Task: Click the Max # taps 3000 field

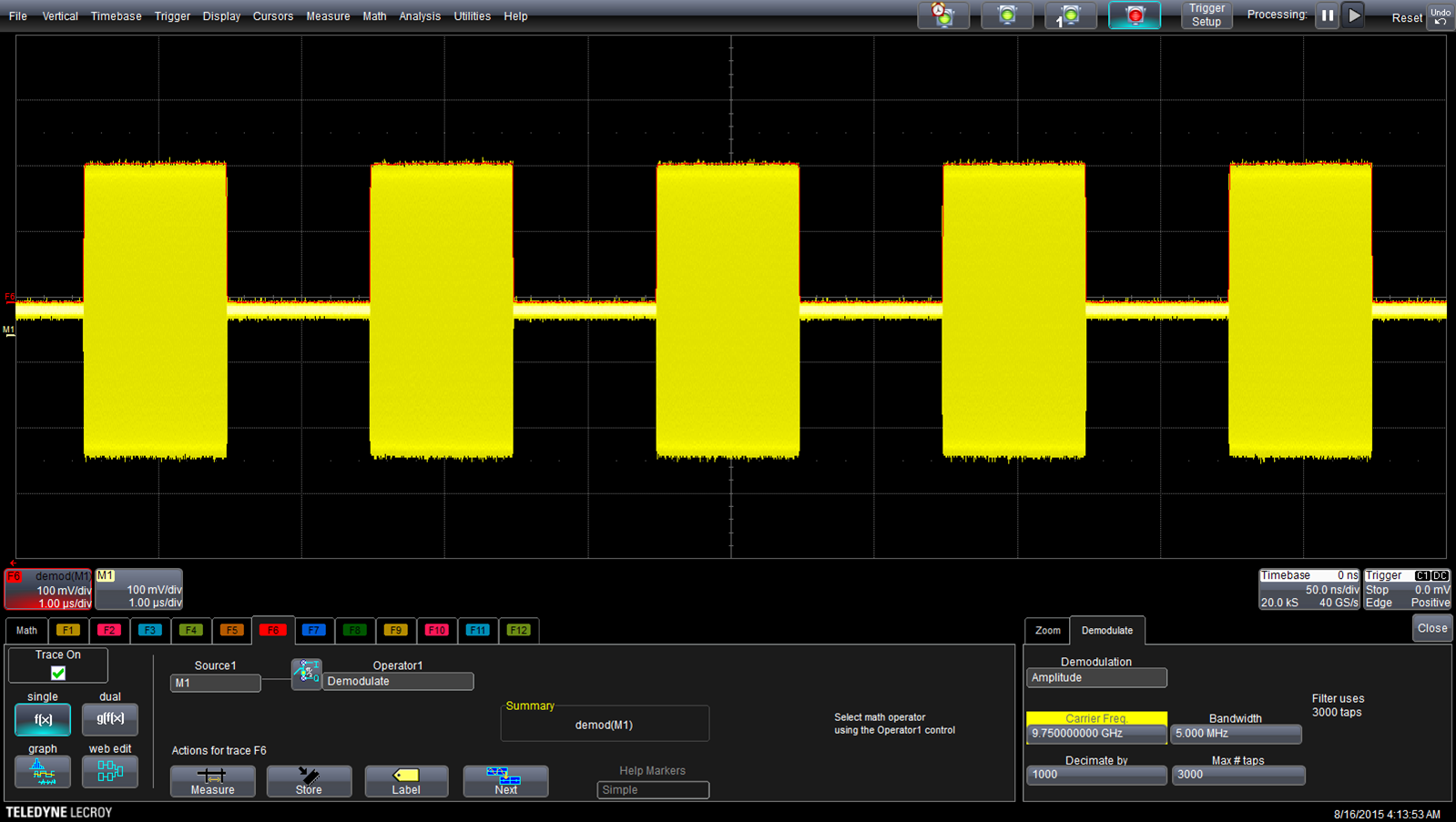Action: 1238,775
